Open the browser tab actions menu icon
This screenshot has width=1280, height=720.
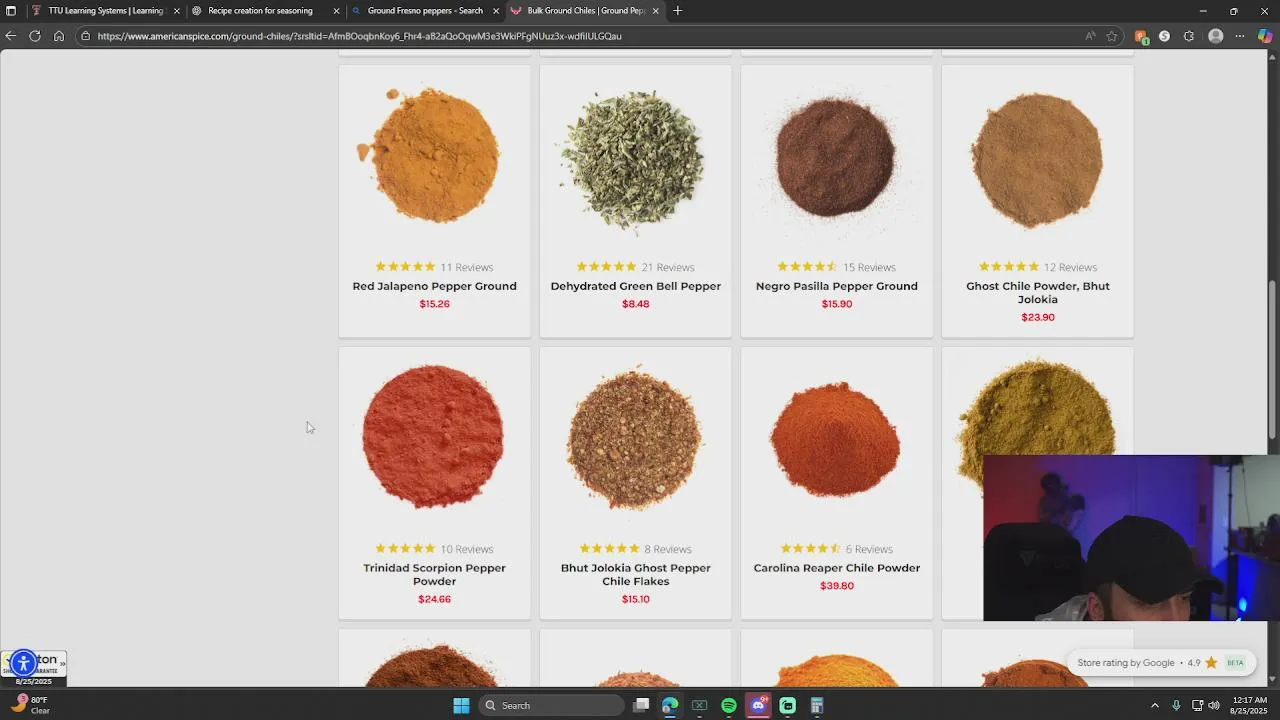coord(11,11)
